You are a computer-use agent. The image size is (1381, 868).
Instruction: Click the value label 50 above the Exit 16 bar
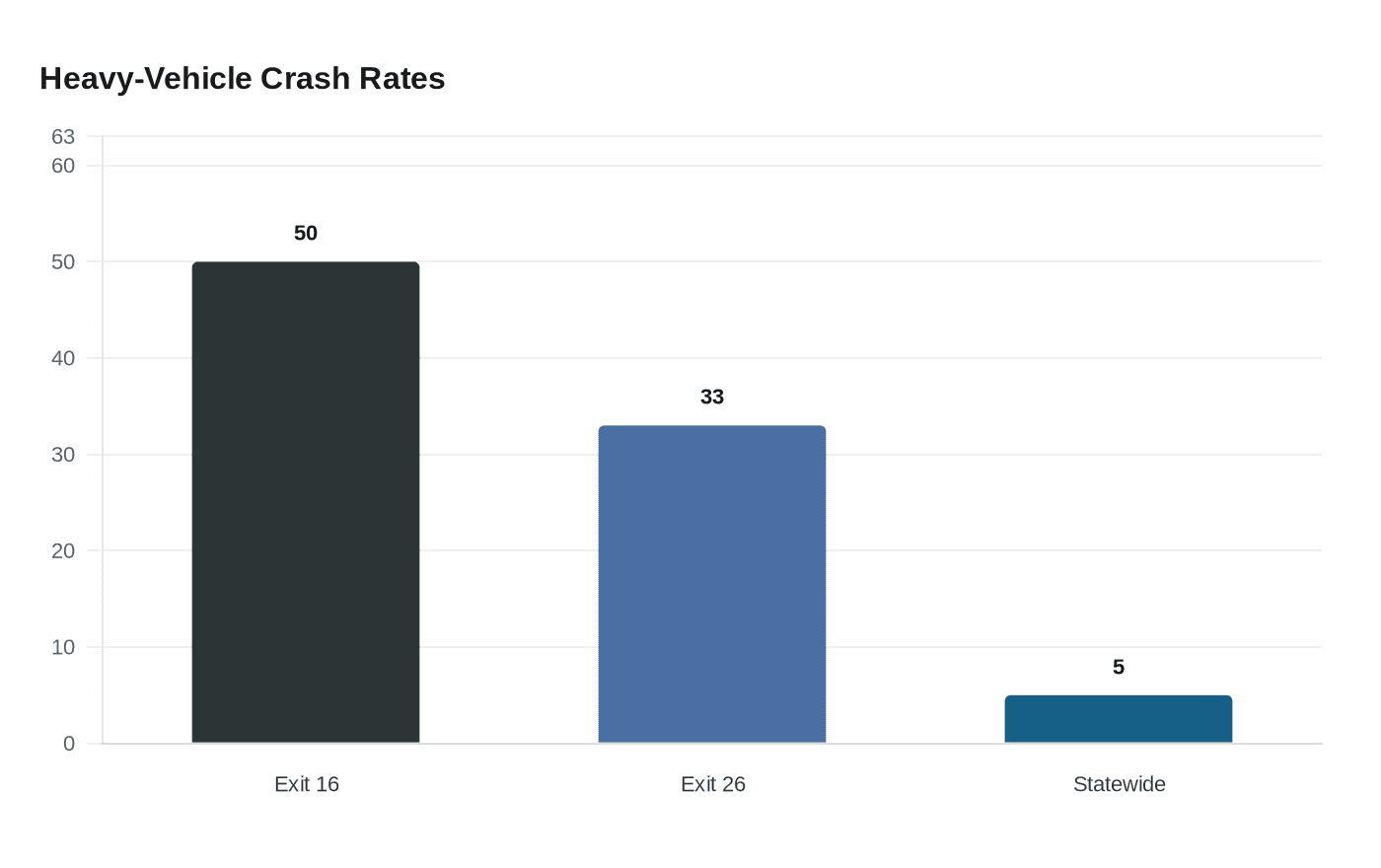pyautogui.click(x=306, y=233)
